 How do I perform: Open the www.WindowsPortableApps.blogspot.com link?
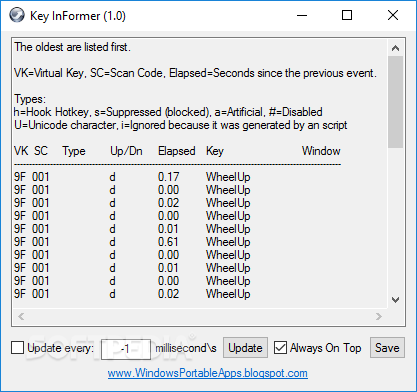tap(207, 373)
